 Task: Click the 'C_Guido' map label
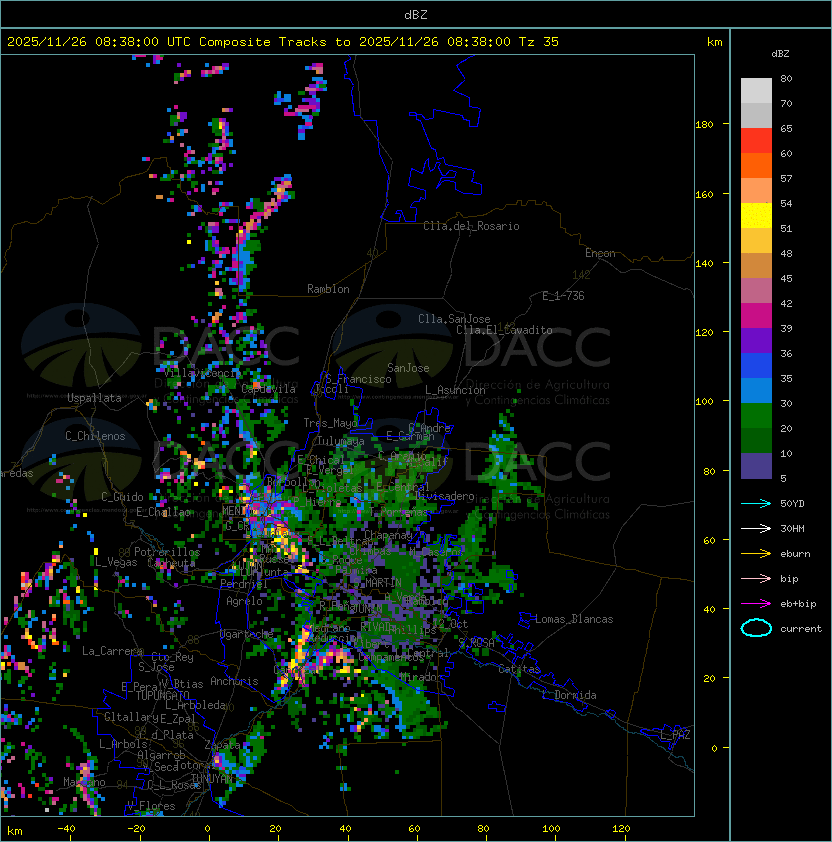122,497
